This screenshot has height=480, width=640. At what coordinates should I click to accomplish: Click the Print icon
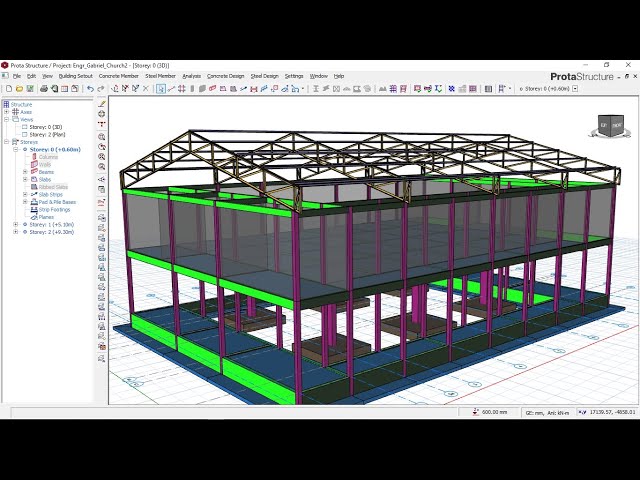point(44,89)
